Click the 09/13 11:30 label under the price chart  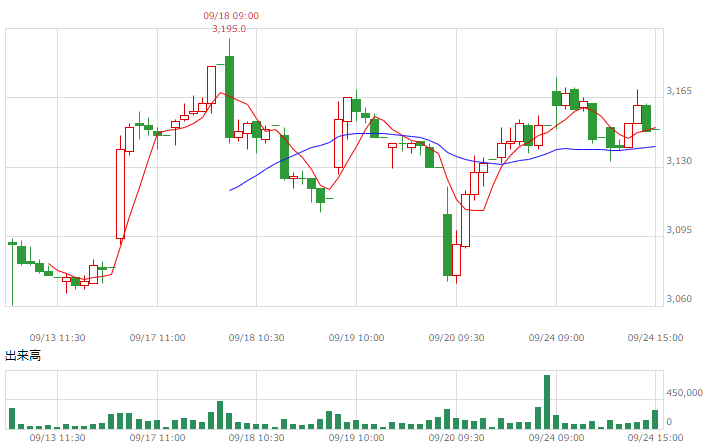click(x=58, y=338)
